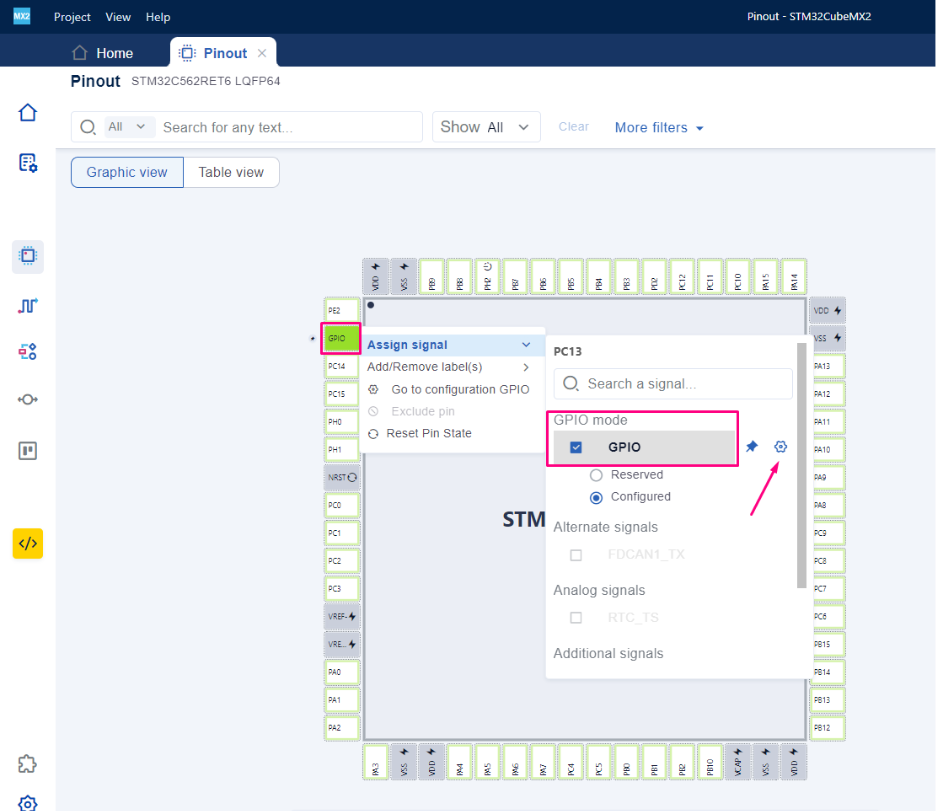Open the Help menu
Image resolution: width=936 pixels, height=811 pixels.
(158, 17)
